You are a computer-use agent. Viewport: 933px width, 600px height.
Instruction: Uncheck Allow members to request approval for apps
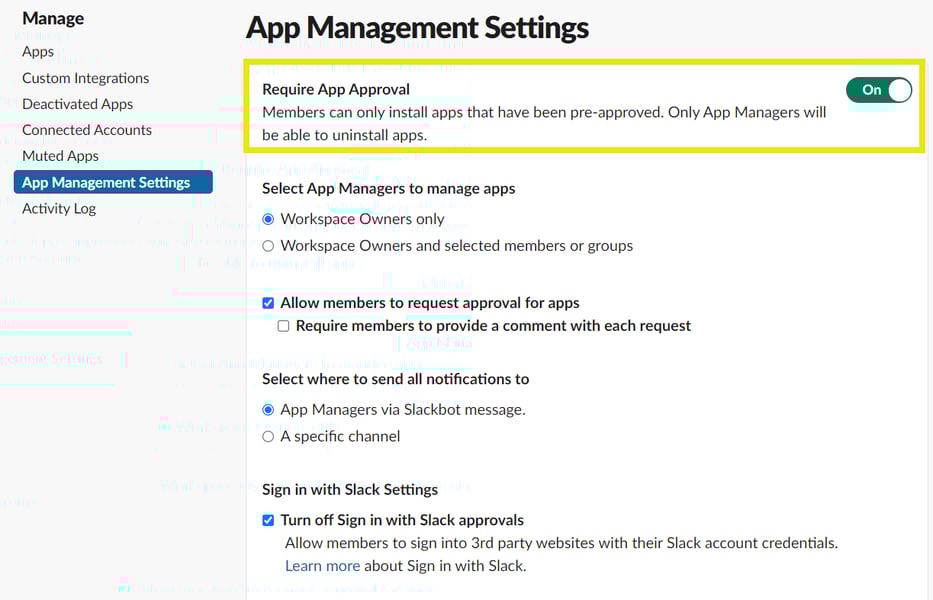click(x=268, y=303)
